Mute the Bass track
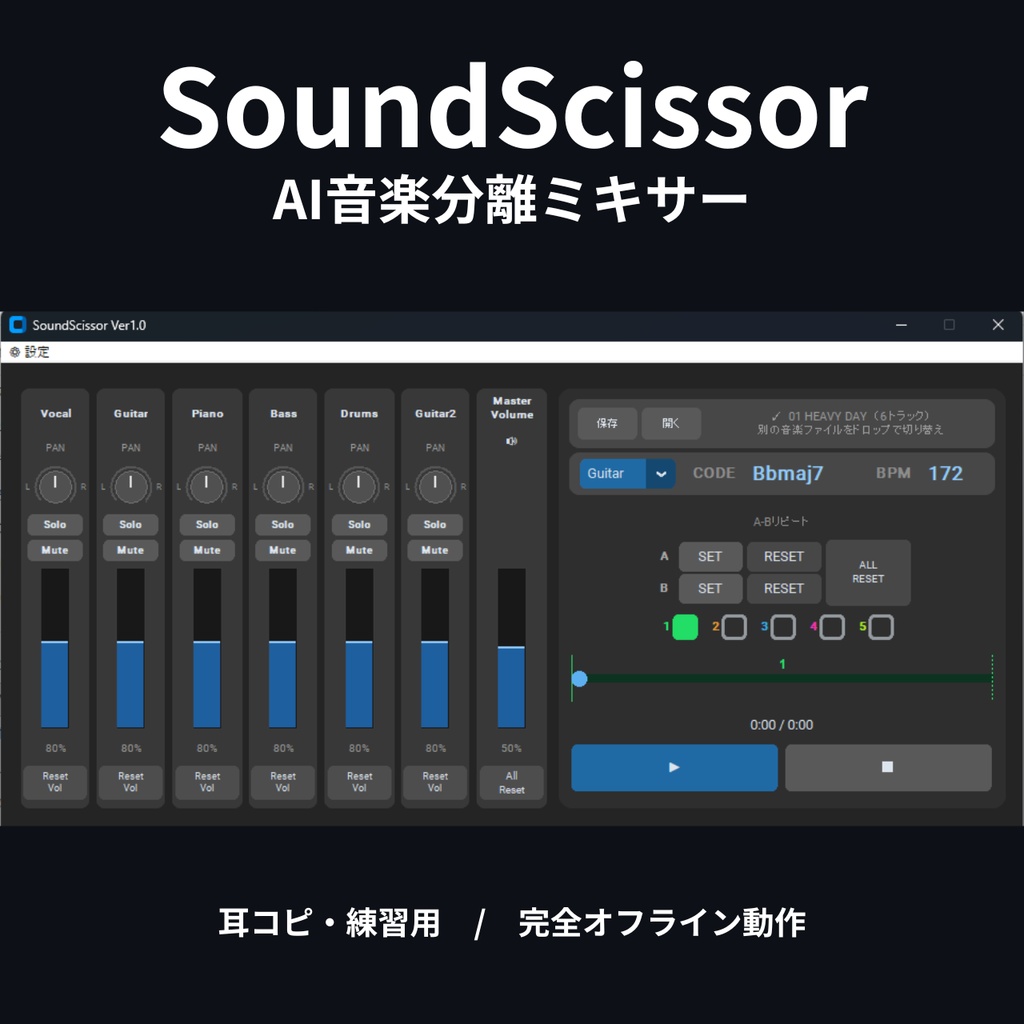This screenshot has width=1024, height=1024. 283,550
